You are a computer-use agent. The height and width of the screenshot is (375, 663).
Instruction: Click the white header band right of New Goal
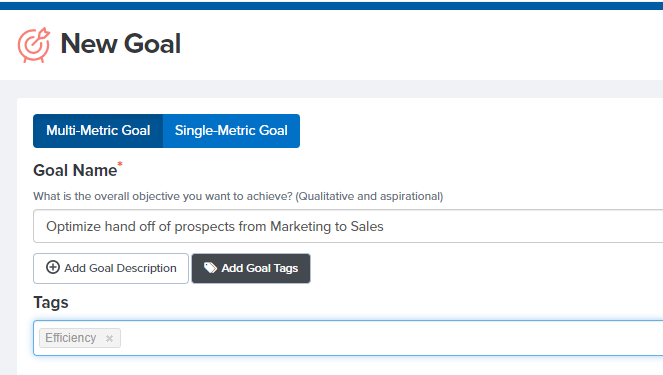(423, 45)
